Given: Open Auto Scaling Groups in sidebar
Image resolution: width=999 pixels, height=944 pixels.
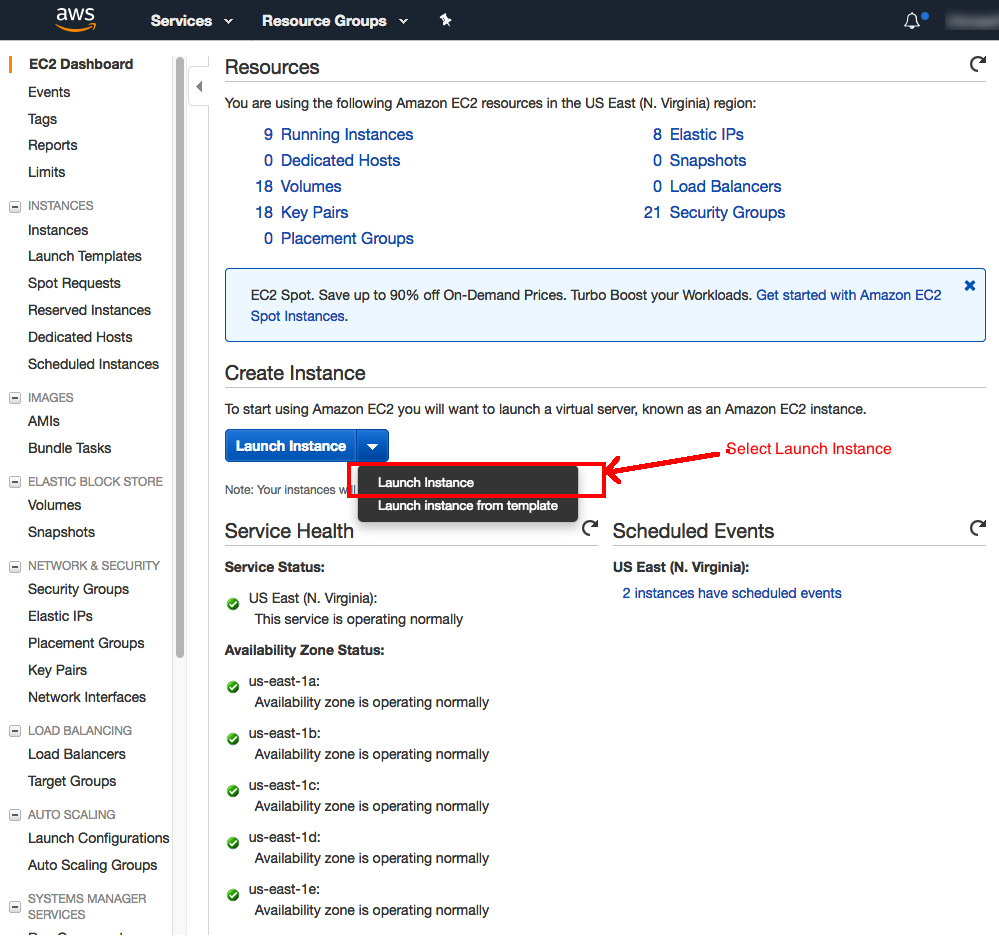Looking at the screenshot, I should tap(92, 865).
